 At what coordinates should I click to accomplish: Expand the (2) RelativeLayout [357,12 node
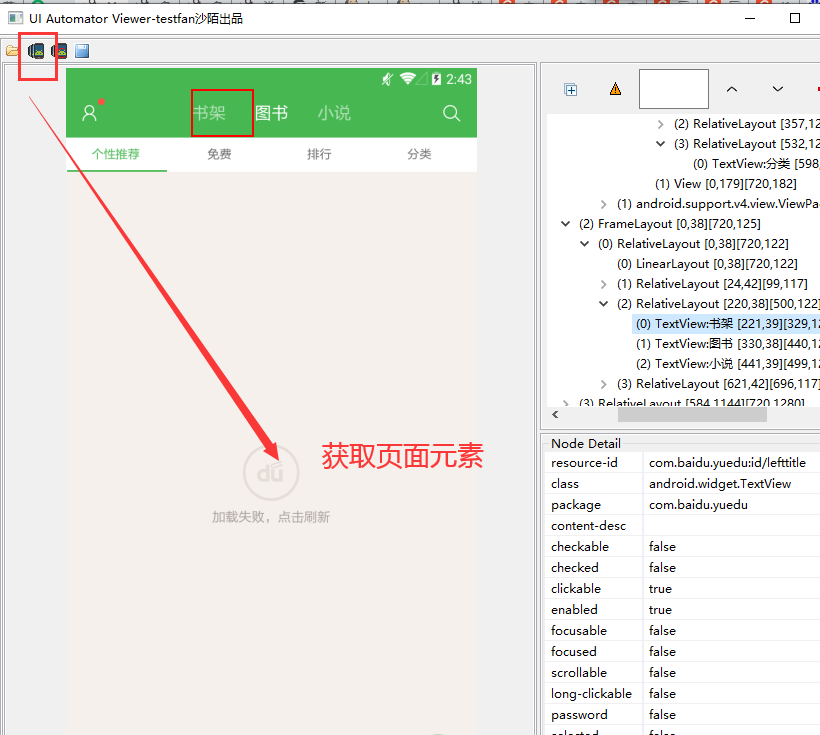[660, 124]
